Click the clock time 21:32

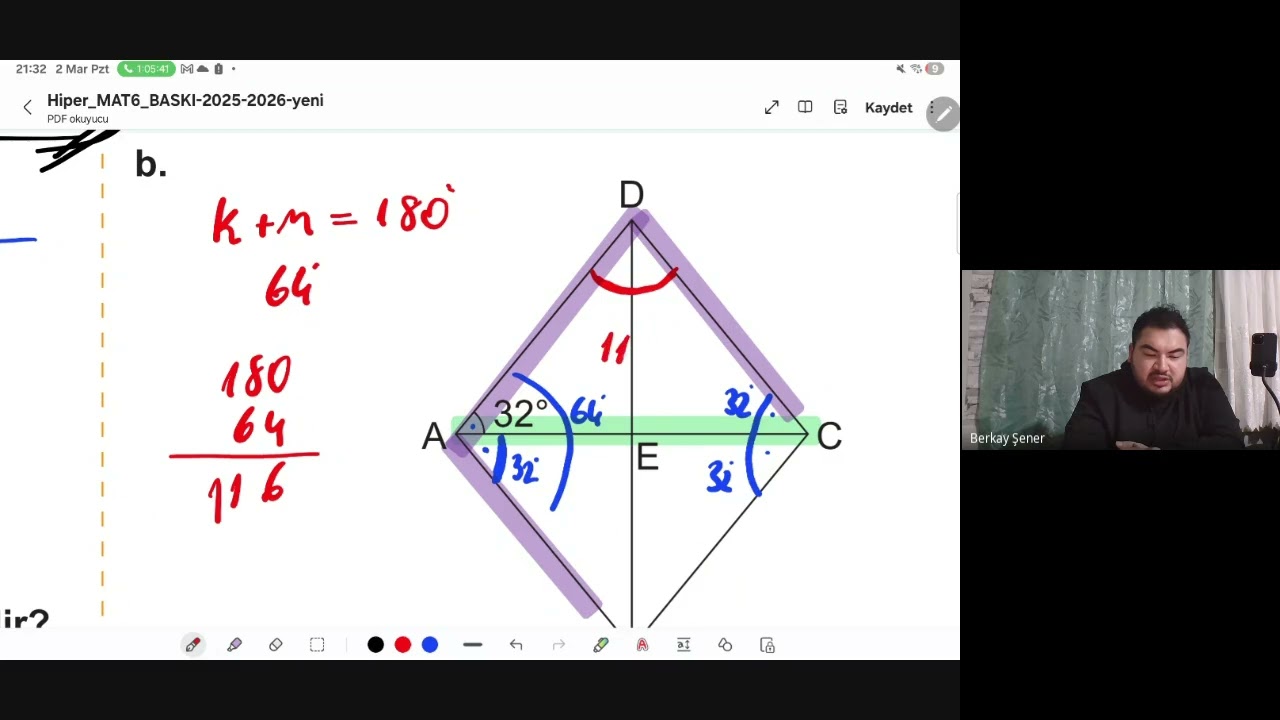click(31, 69)
